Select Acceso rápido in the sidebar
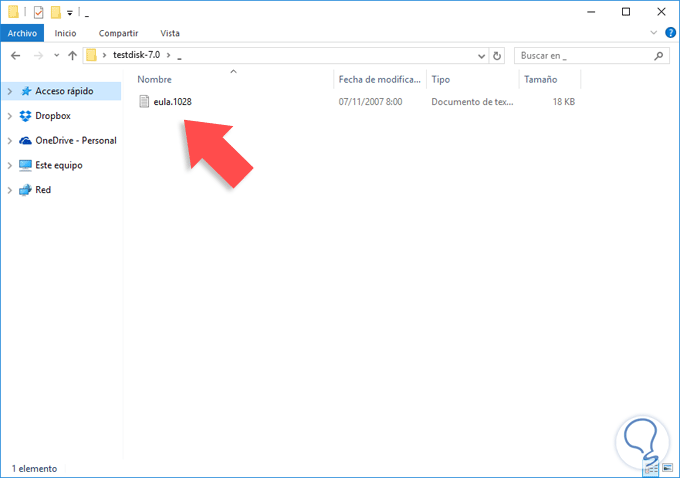680x478 pixels. click(64, 91)
